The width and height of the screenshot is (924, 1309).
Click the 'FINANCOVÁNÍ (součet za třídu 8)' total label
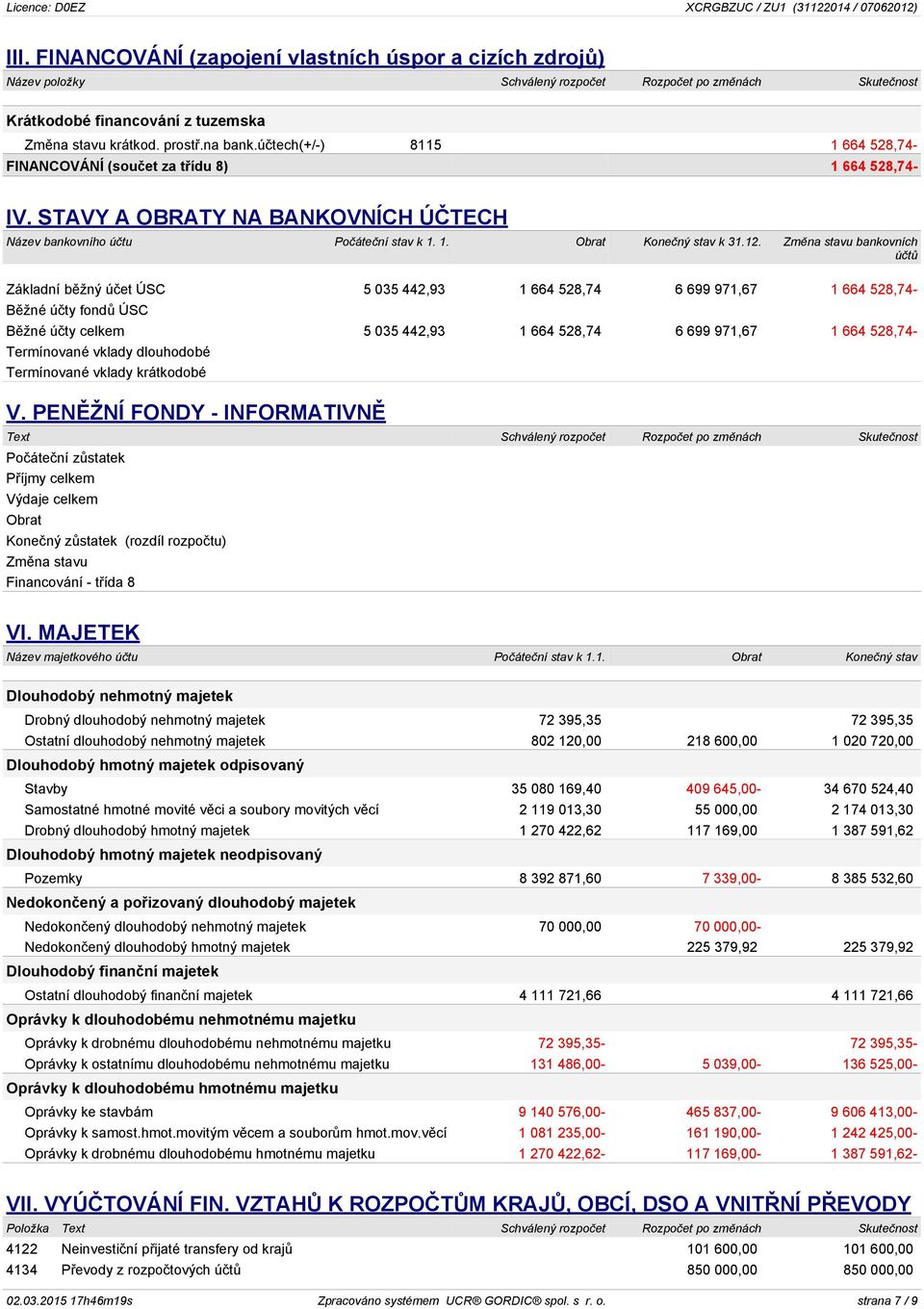point(117,167)
